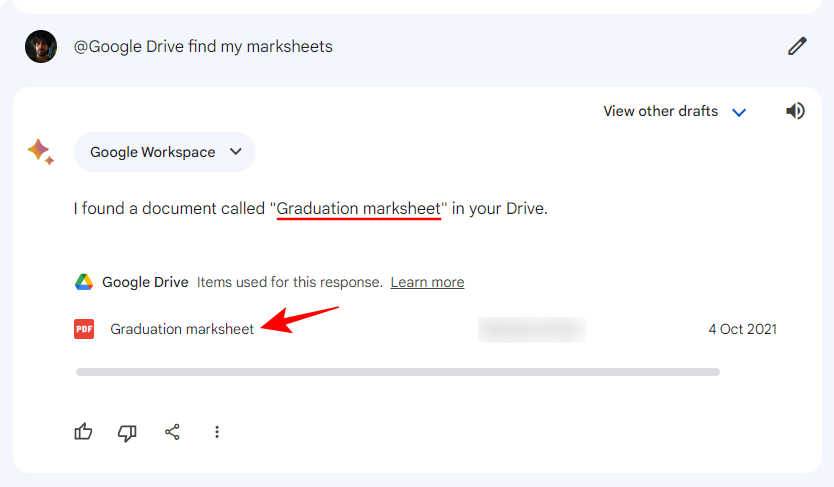Click the Gemini sparkle icon

coord(41,152)
